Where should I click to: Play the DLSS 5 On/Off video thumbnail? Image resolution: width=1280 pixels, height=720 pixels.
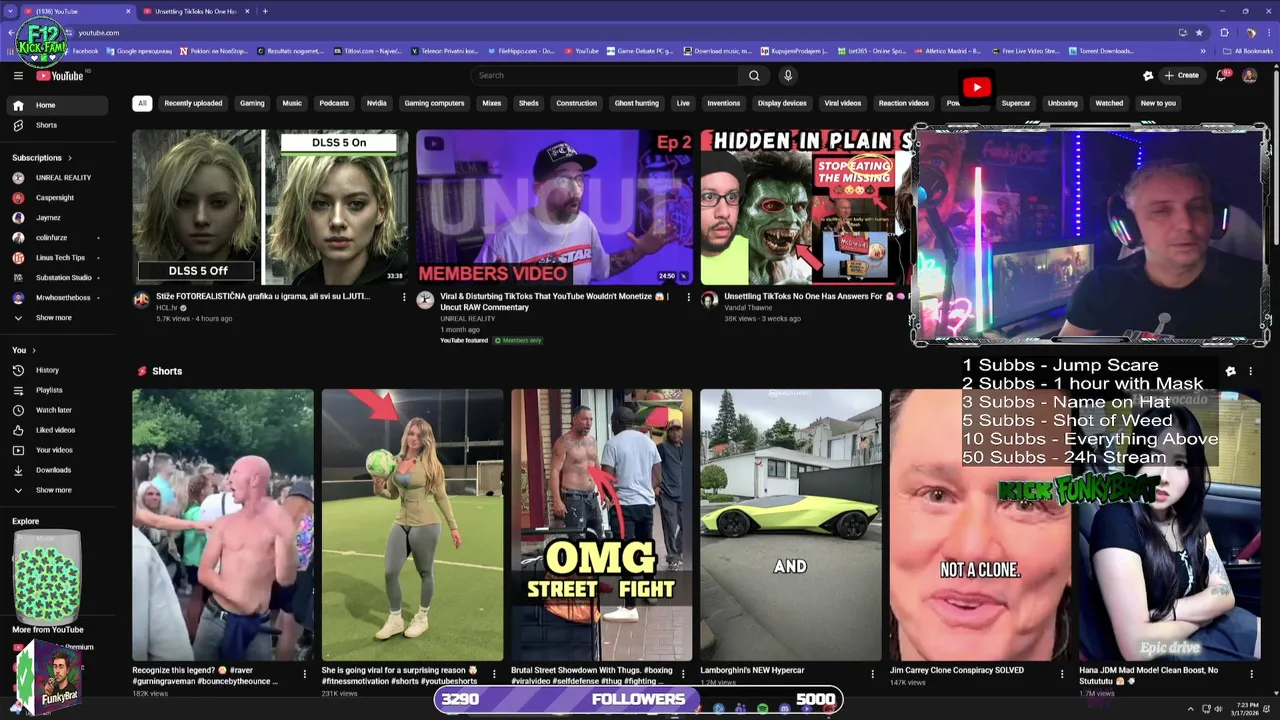[x=270, y=207]
